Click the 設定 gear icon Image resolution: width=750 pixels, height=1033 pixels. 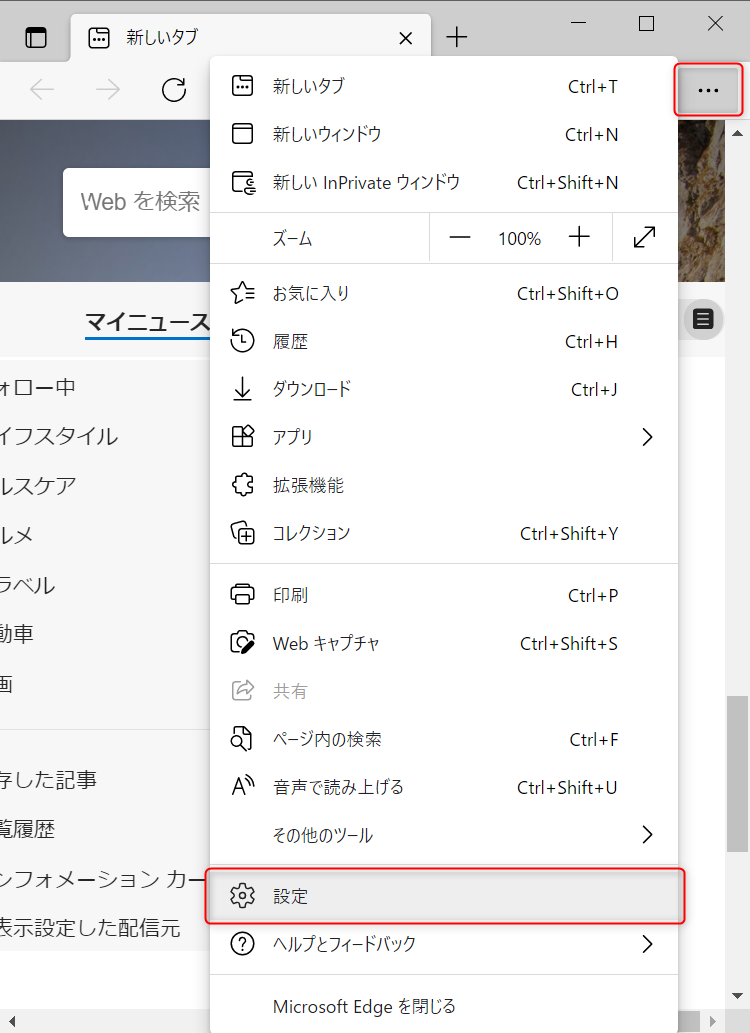242,896
